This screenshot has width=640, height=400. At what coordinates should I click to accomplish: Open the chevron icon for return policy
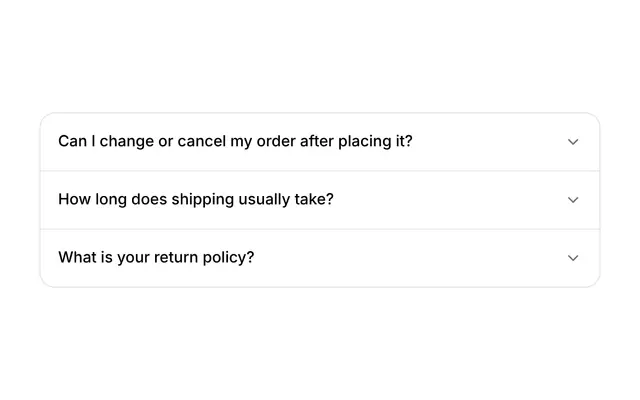573,258
